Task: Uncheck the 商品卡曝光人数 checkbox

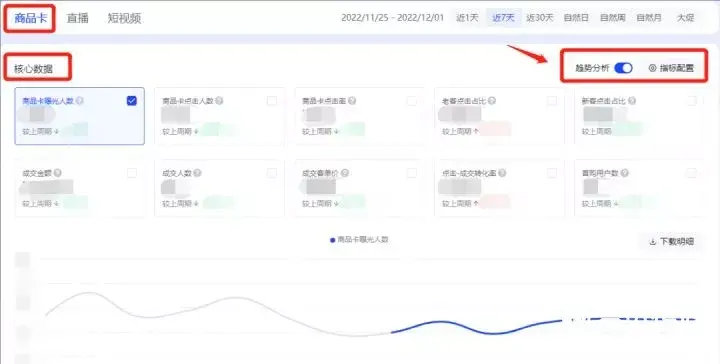Action: (x=132, y=101)
